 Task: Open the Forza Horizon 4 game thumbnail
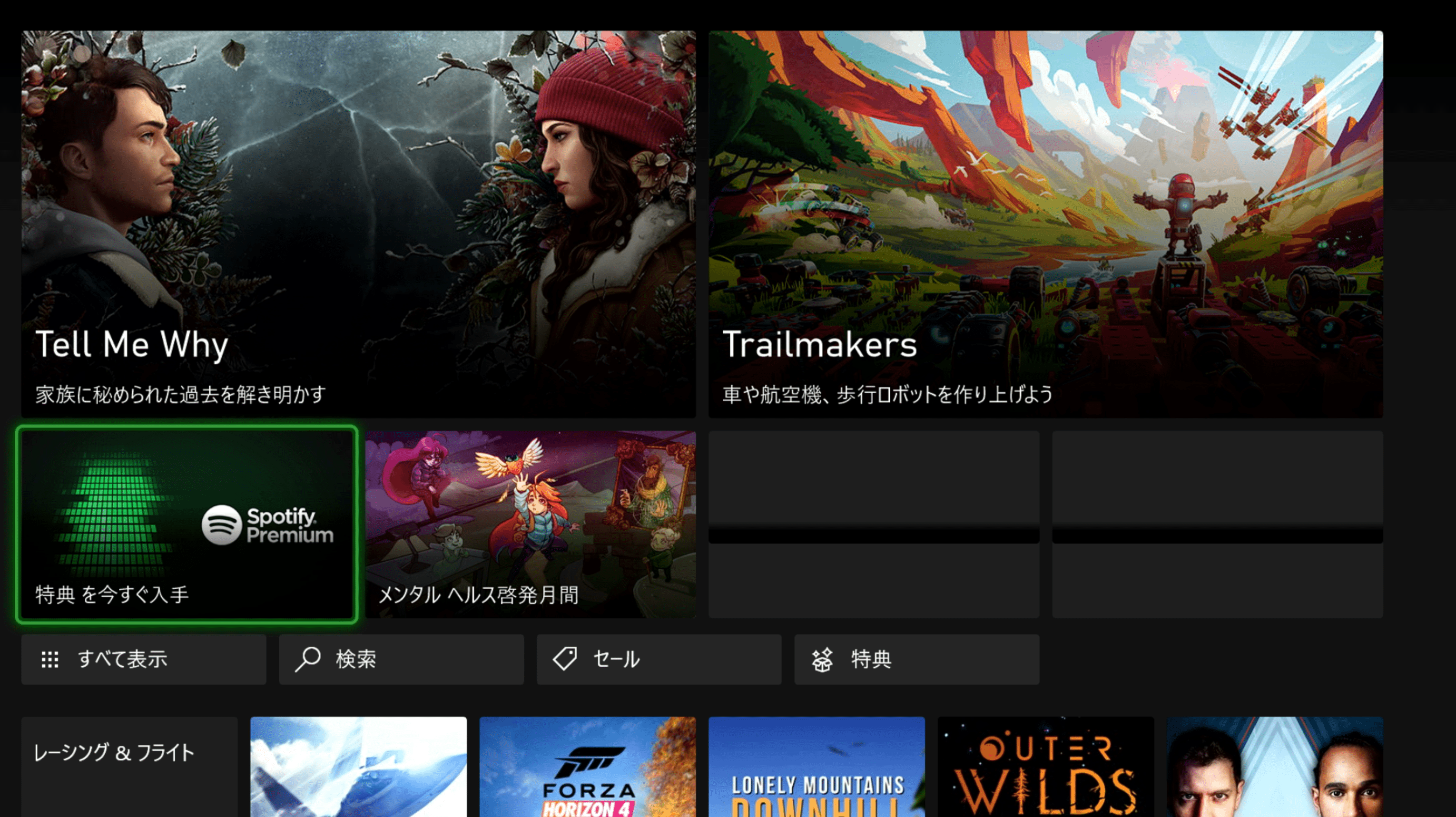[588, 767]
